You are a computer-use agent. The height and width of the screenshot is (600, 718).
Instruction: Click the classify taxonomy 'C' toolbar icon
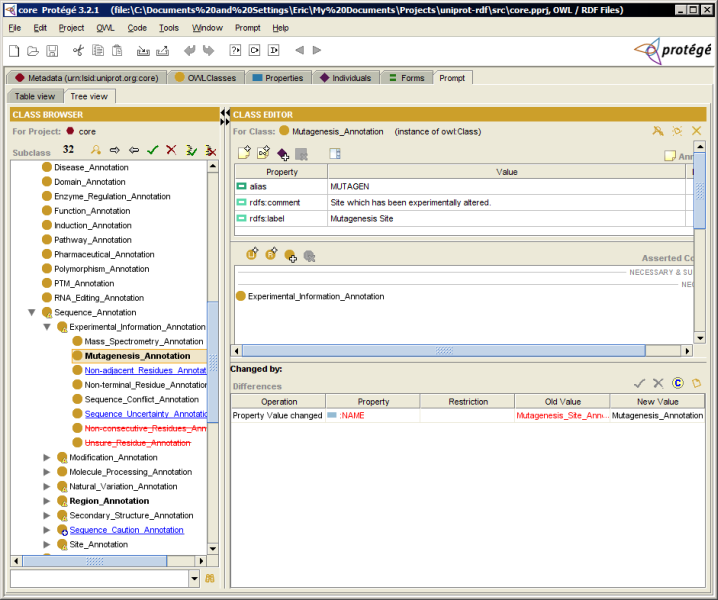254,50
